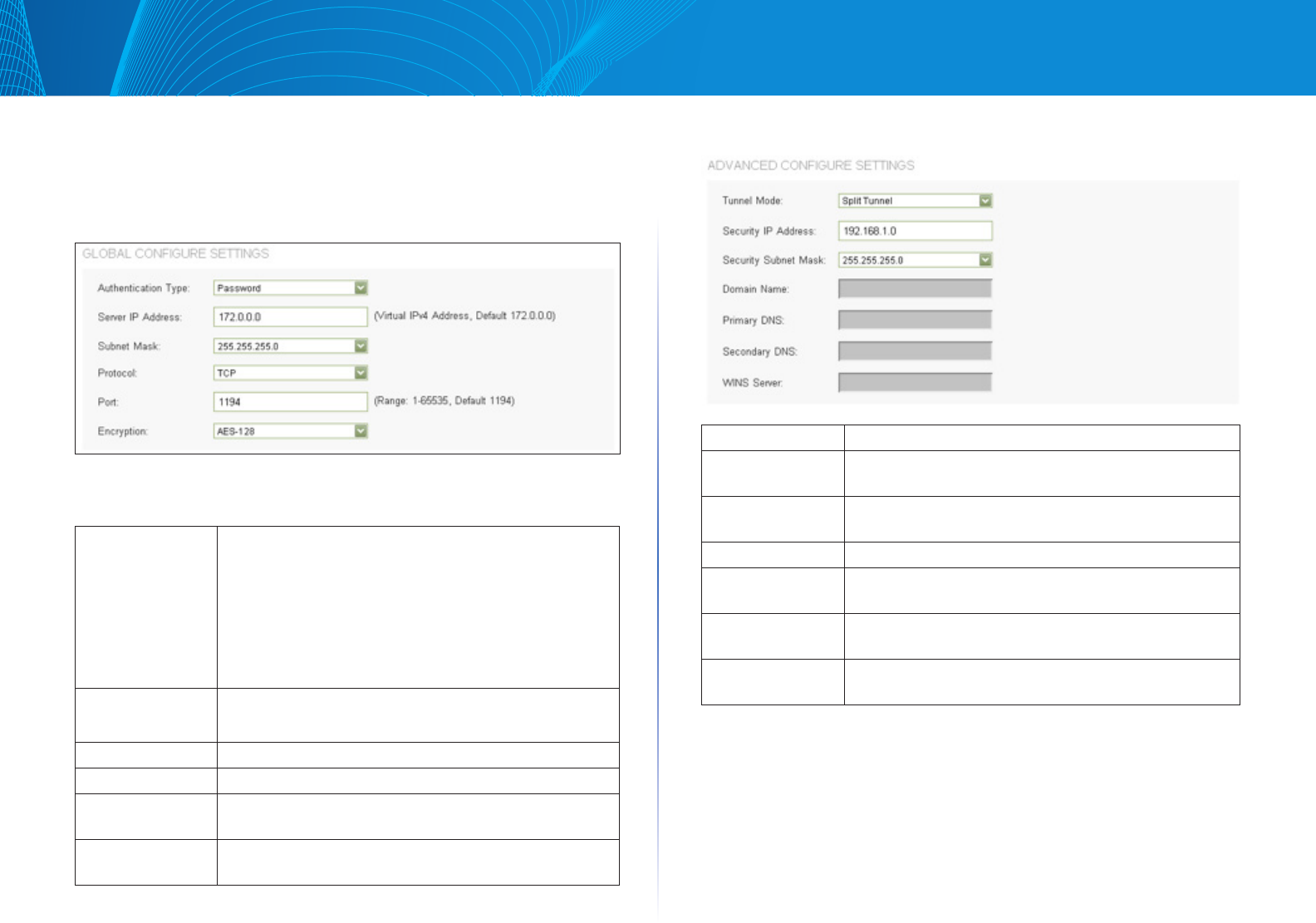Click the Domain Name label
1316x923 pixels.
point(756,289)
